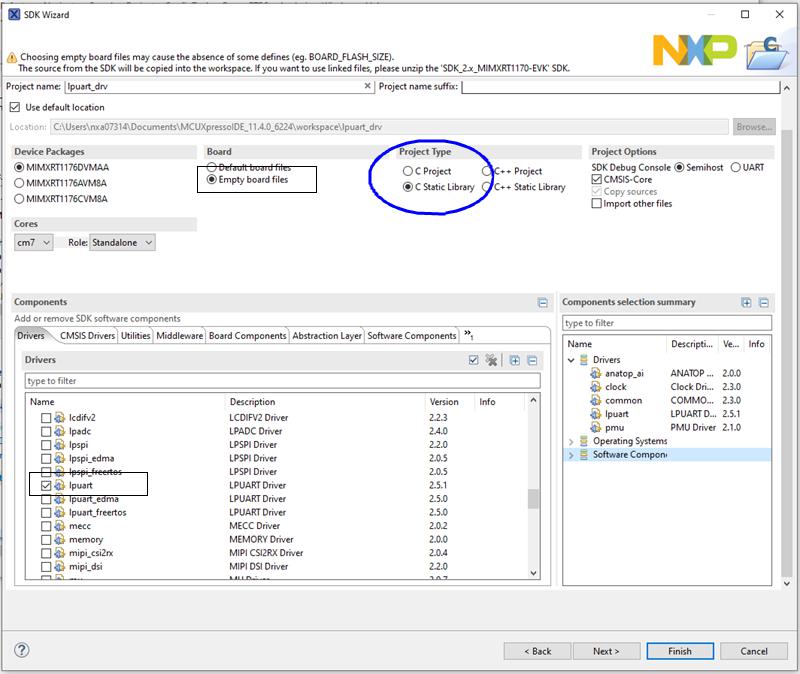This screenshot has height=674, width=800.
Task: Expand the Operating Systems tree node
Action: pyautogui.click(x=571, y=441)
